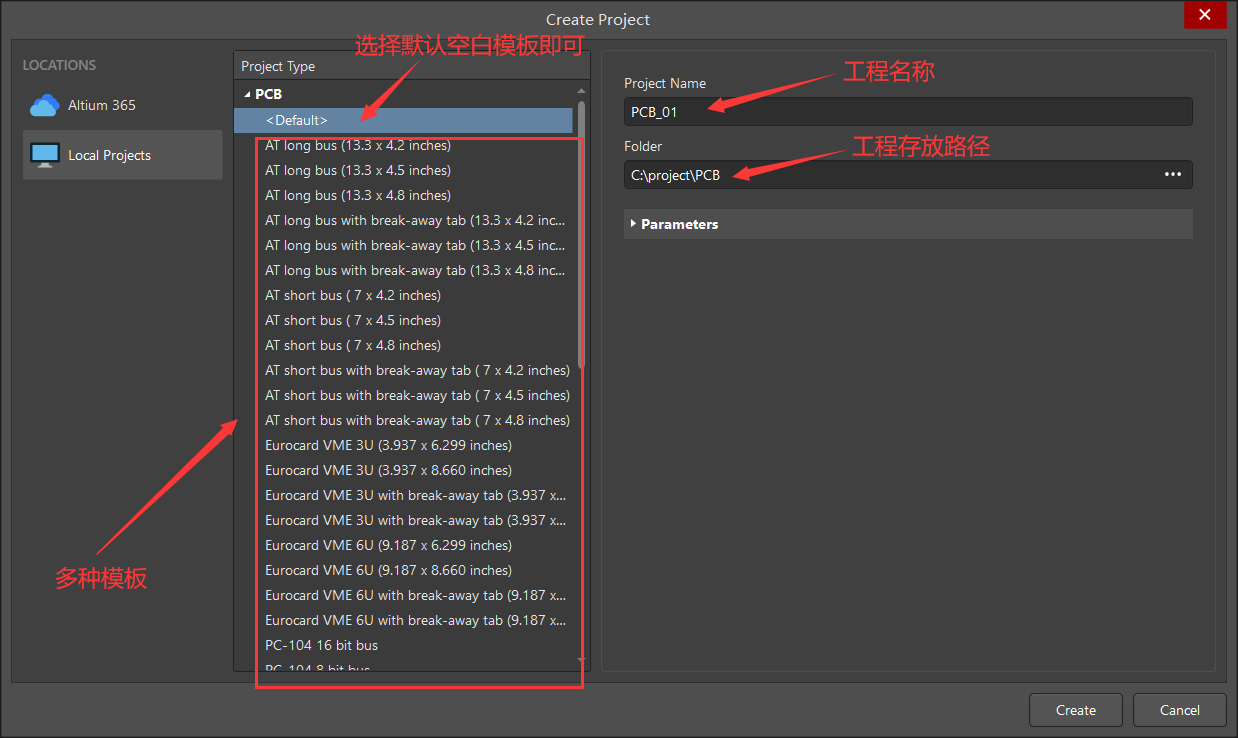
Task: Click the template list scroll-up arrow
Action: point(581,91)
